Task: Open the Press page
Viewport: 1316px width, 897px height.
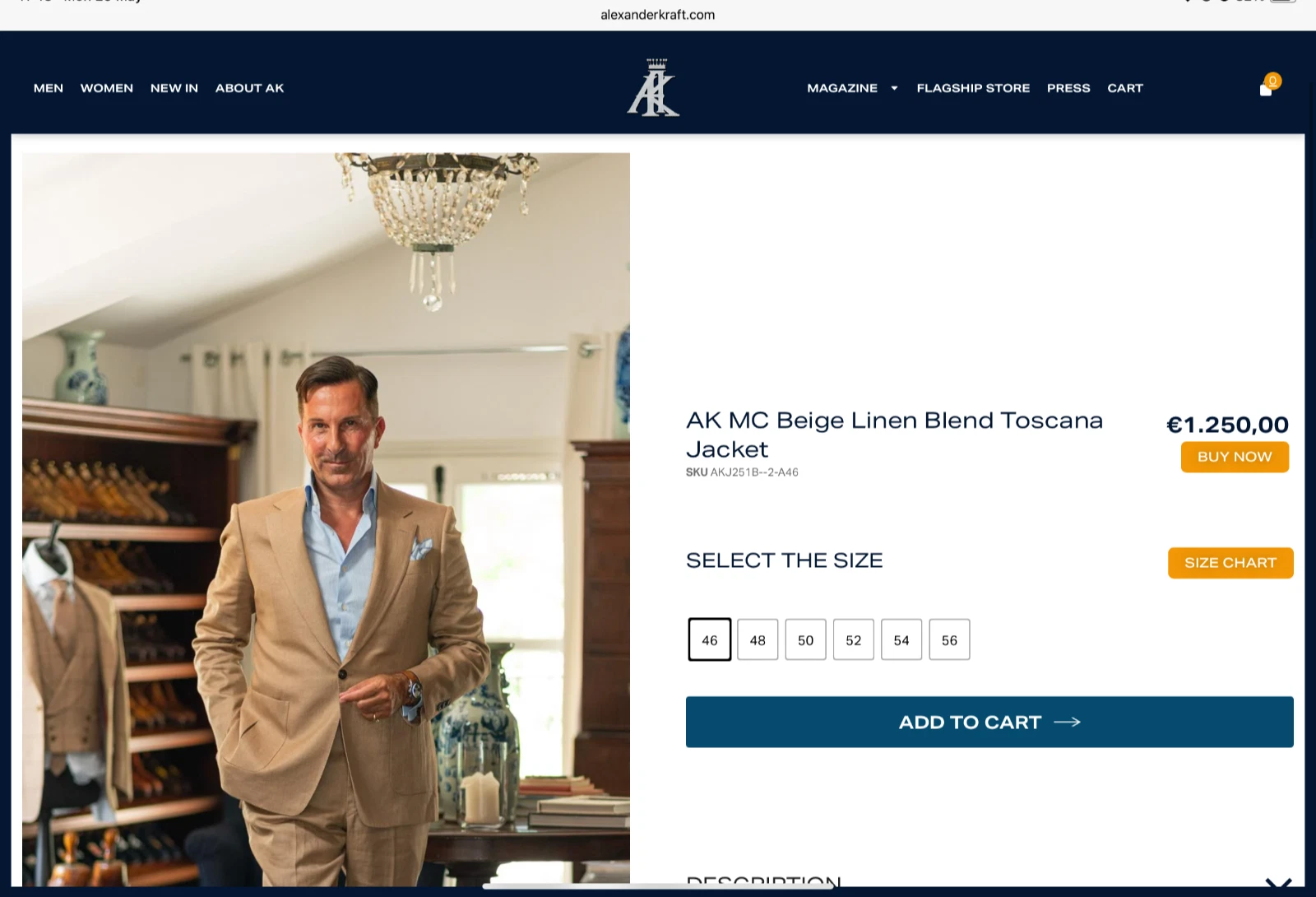Action: point(1068,88)
